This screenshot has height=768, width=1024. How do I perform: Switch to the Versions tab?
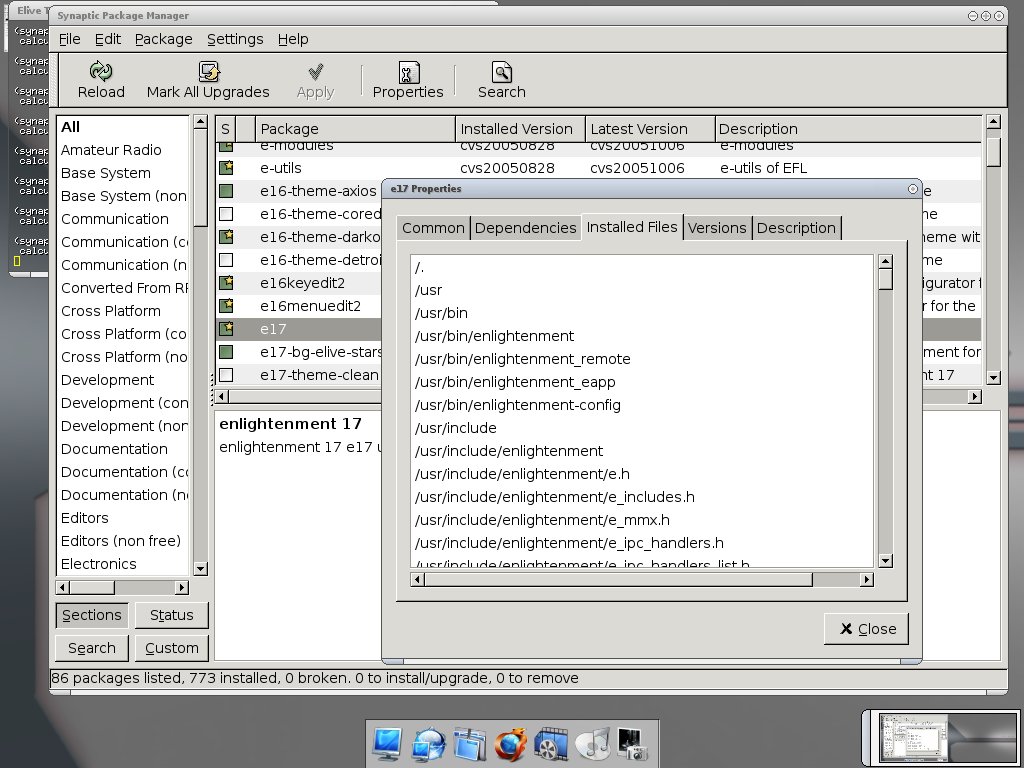click(x=716, y=228)
